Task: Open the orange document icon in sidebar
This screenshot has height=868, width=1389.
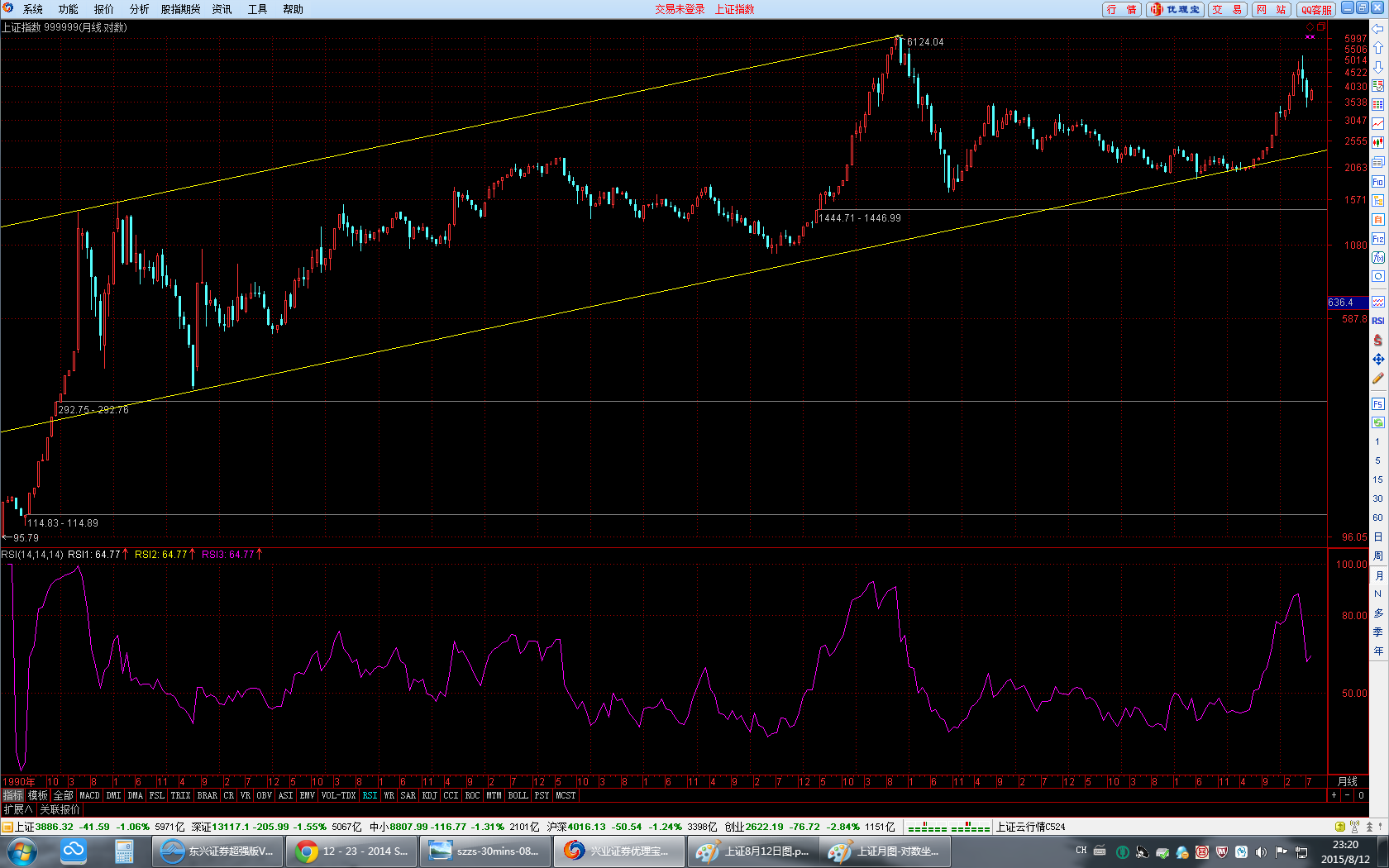Action: [x=1377, y=220]
